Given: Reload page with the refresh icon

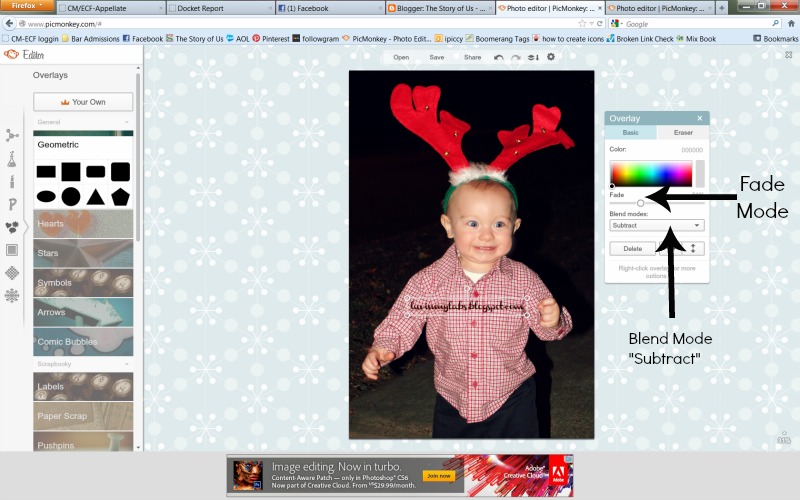Looking at the screenshot, I should pos(600,23).
